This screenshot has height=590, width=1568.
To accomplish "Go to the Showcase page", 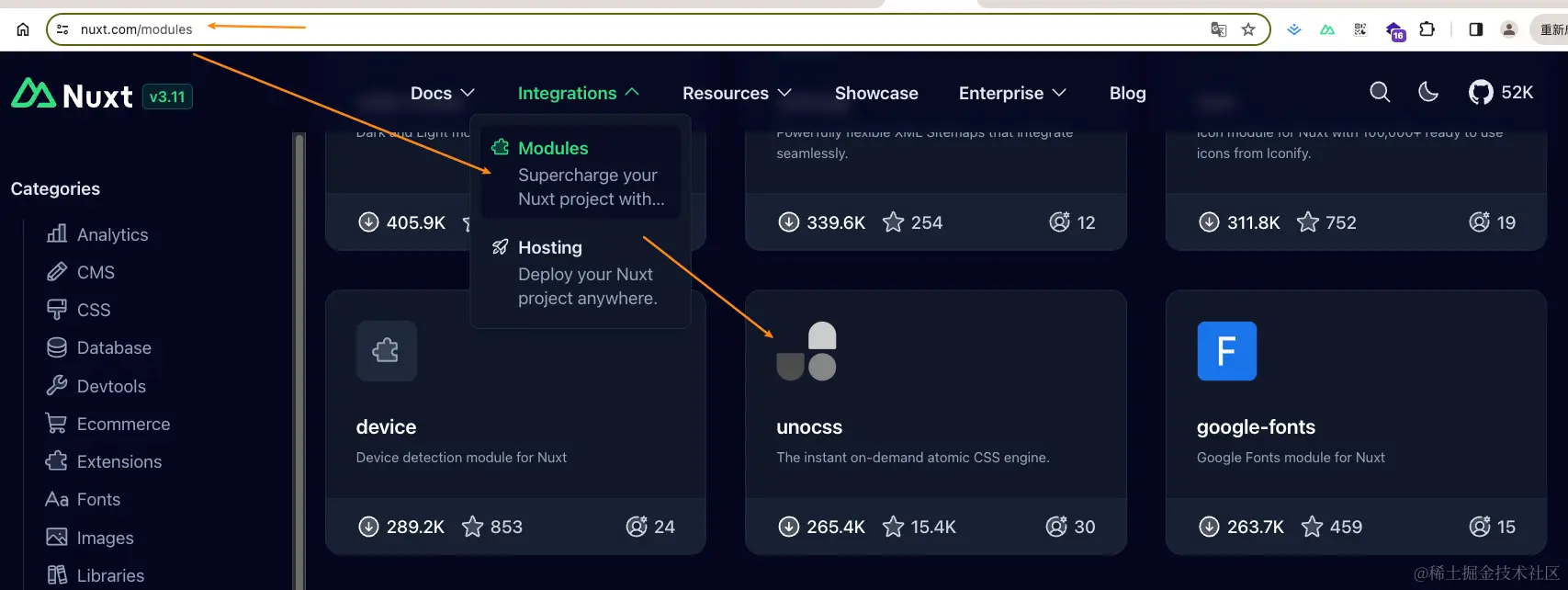I will pyautogui.click(x=876, y=93).
